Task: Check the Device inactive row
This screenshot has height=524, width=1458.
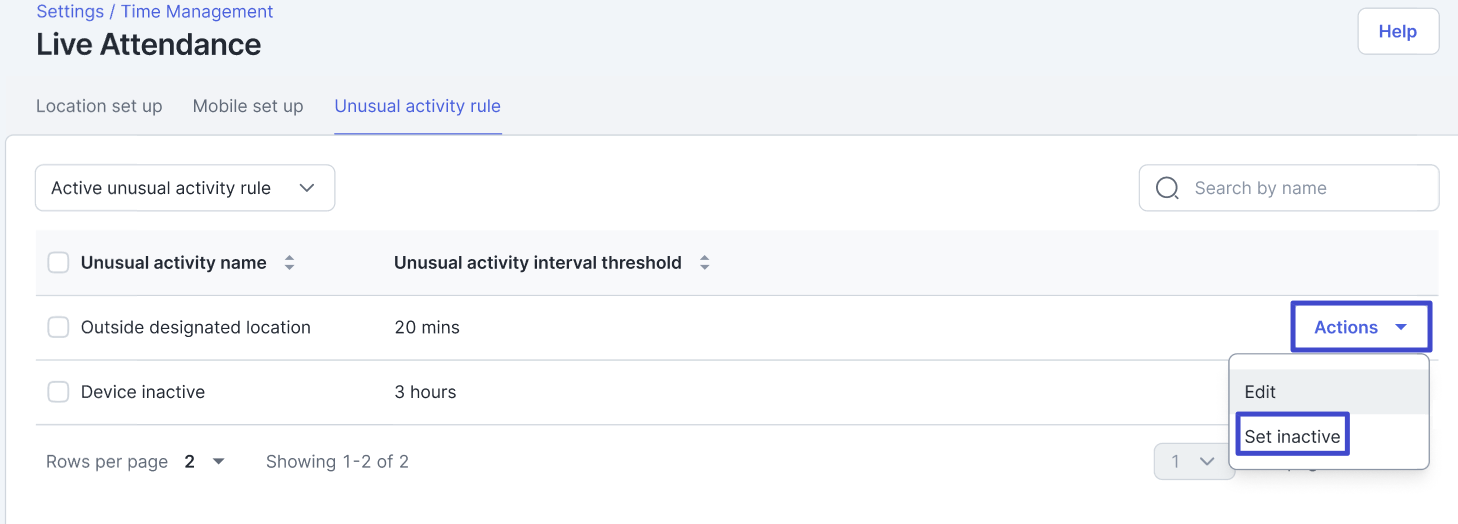Action: point(59,392)
